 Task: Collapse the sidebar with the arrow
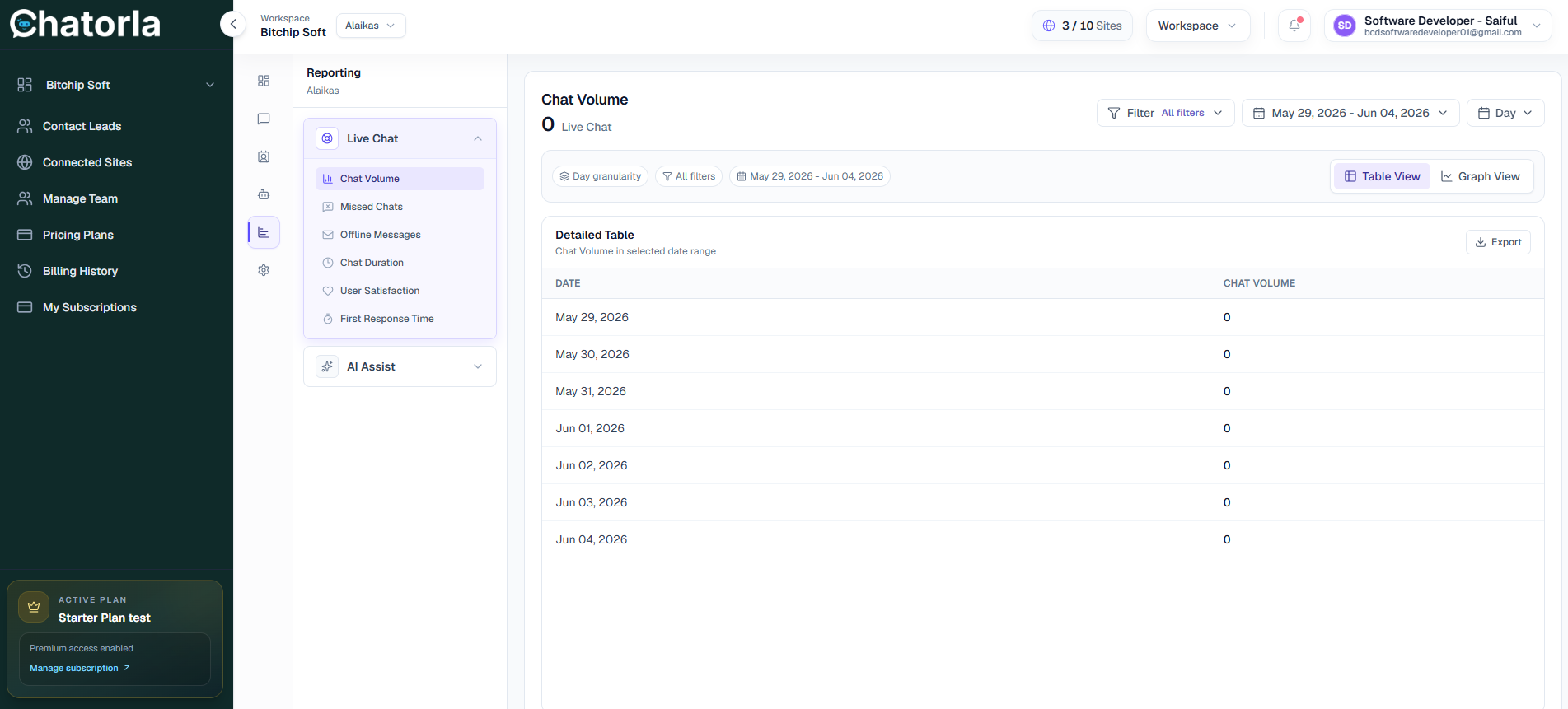point(233,24)
